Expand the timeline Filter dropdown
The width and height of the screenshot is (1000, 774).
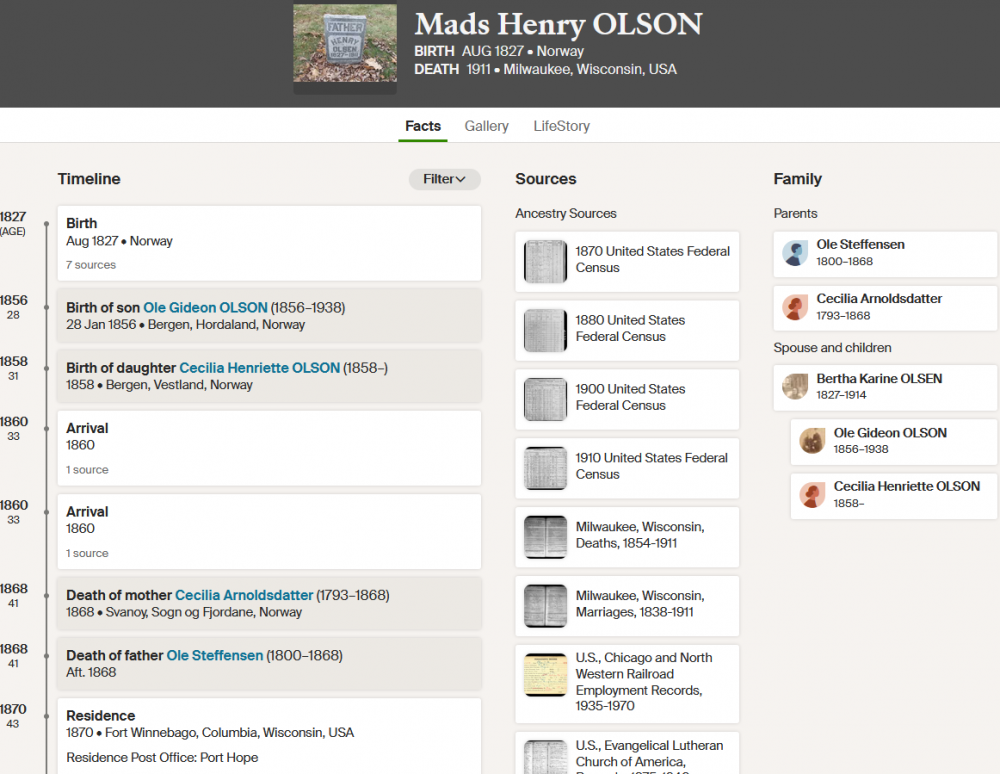point(444,179)
